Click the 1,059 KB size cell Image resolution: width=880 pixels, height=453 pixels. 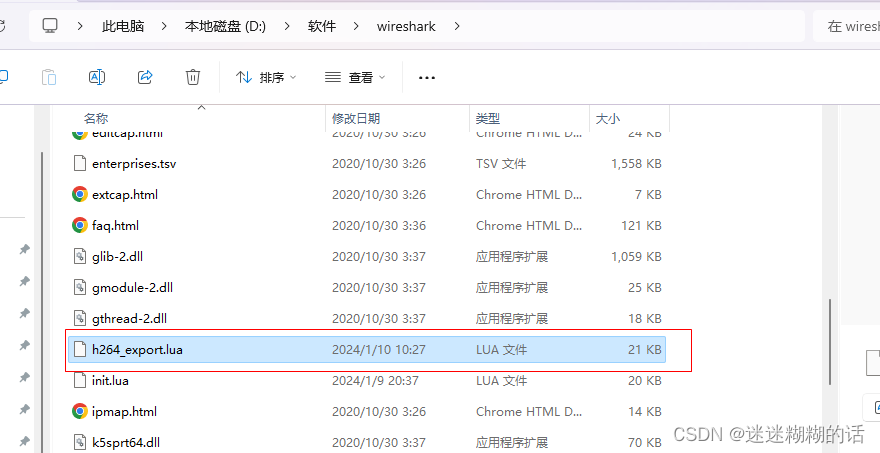tap(636, 257)
